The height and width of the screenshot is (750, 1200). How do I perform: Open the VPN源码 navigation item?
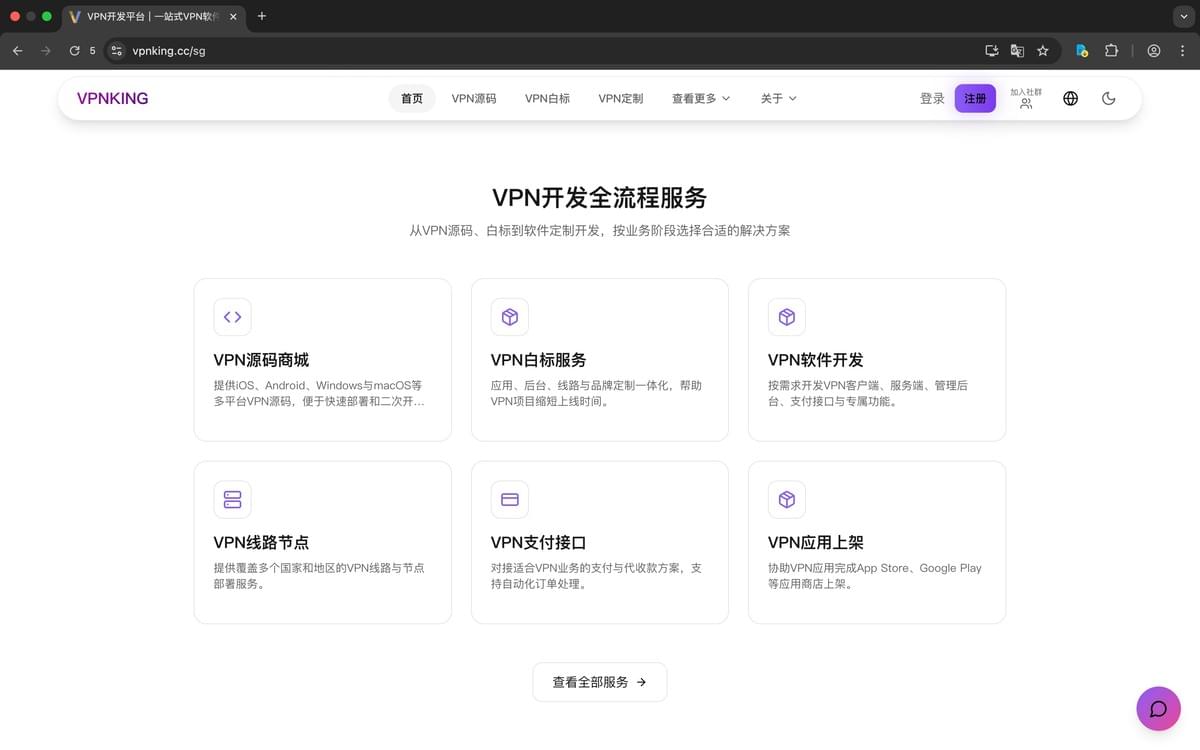pyautogui.click(x=474, y=98)
